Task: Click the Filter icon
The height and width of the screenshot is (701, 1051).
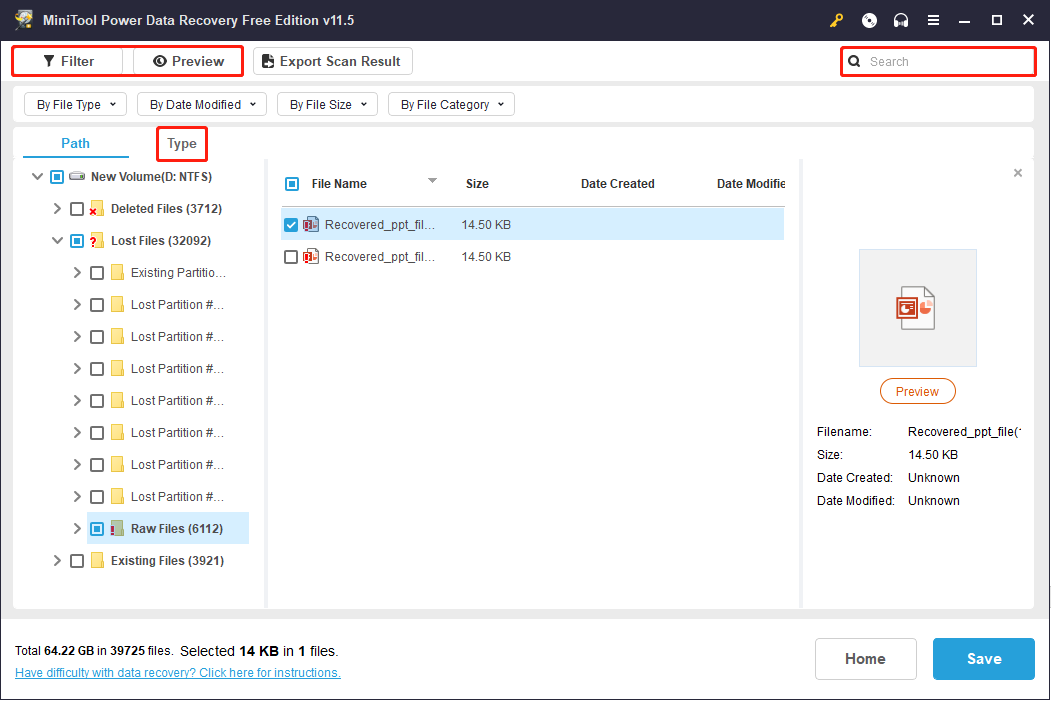Action: click(47, 61)
